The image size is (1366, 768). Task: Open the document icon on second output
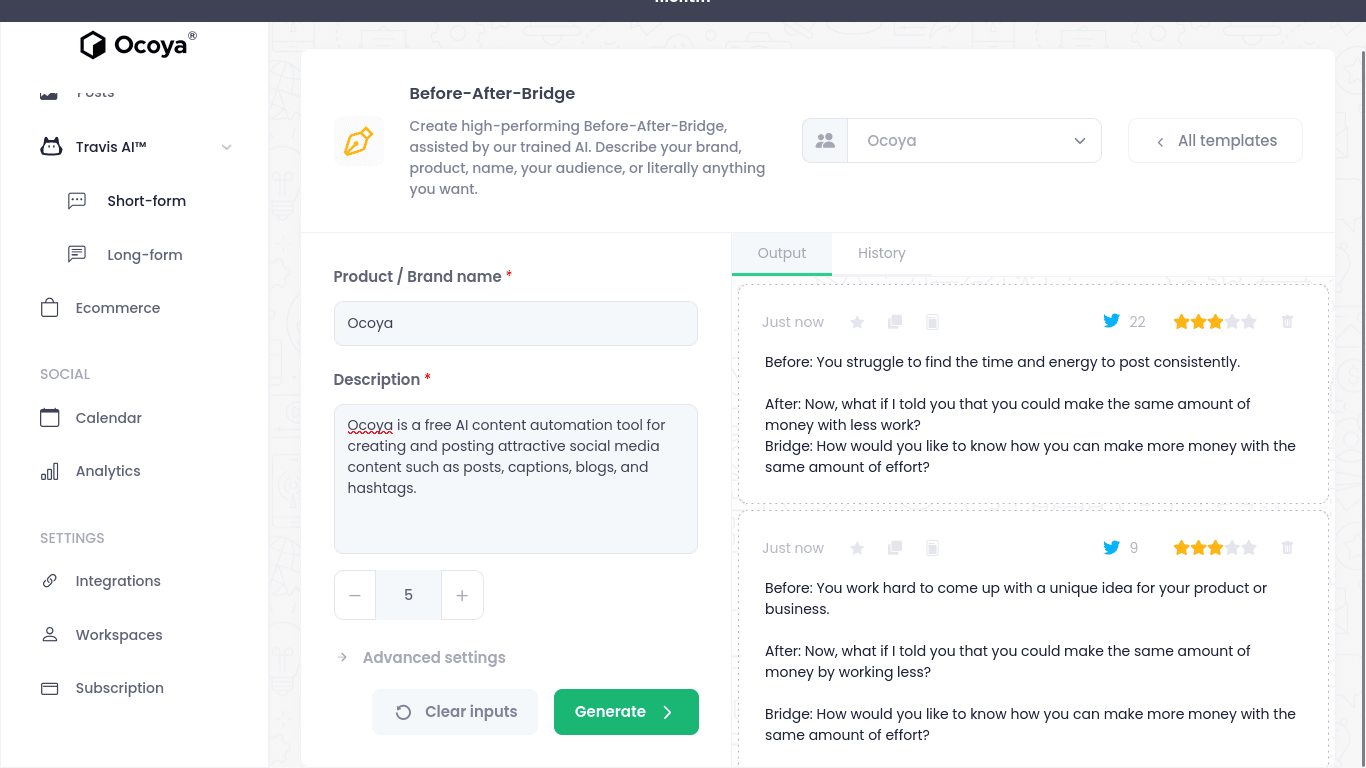932,548
